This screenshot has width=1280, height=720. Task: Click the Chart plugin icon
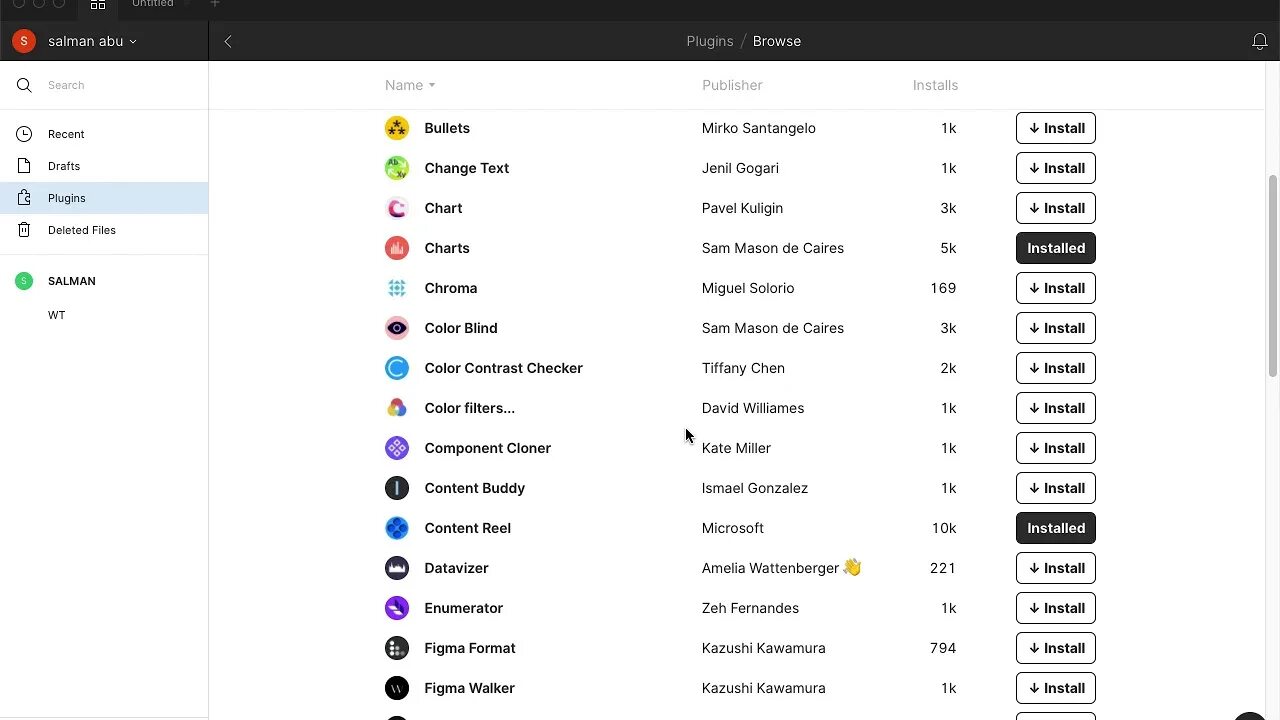tap(397, 208)
